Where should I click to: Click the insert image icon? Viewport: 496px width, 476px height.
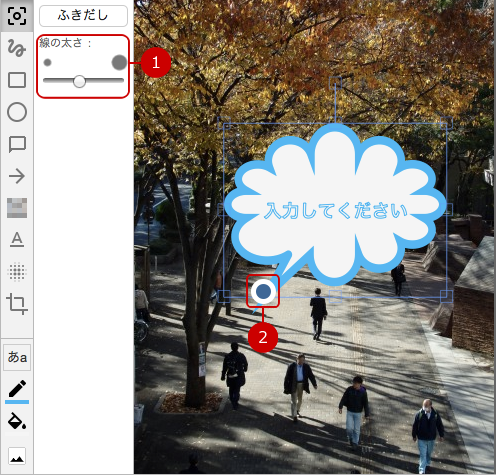(x=17, y=456)
